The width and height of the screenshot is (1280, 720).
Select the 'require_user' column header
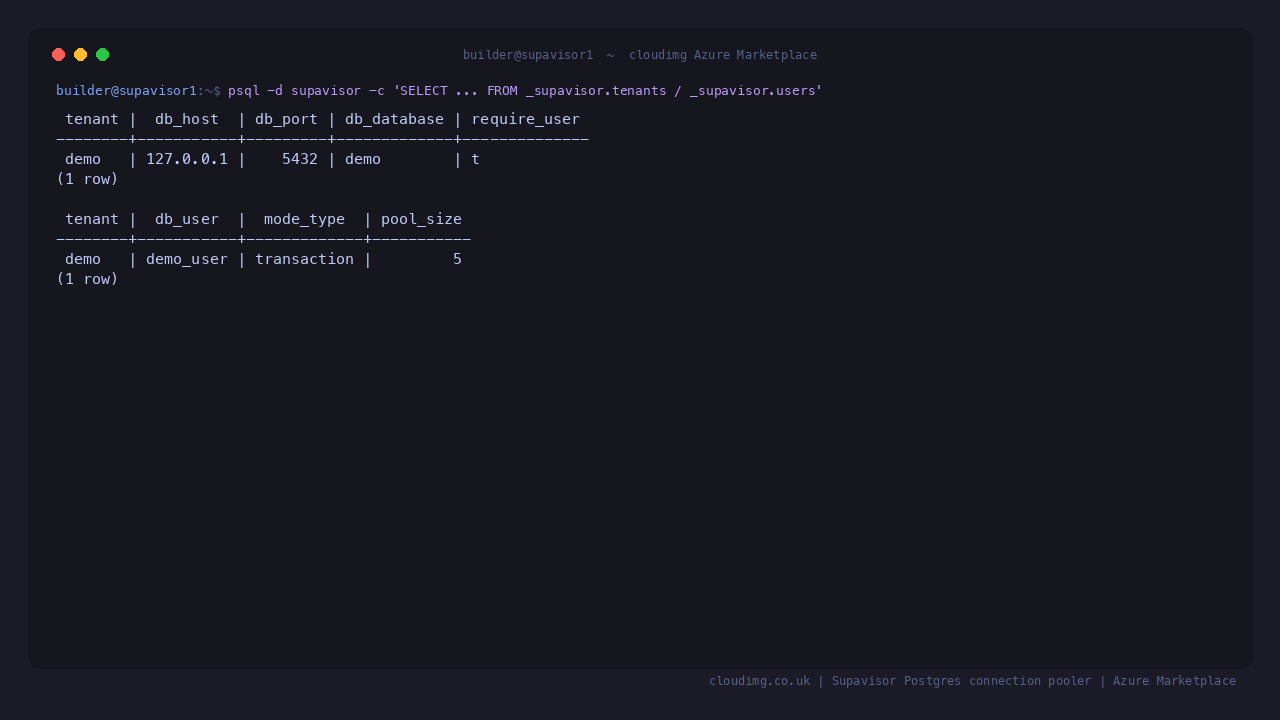pyautogui.click(x=526, y=119)
